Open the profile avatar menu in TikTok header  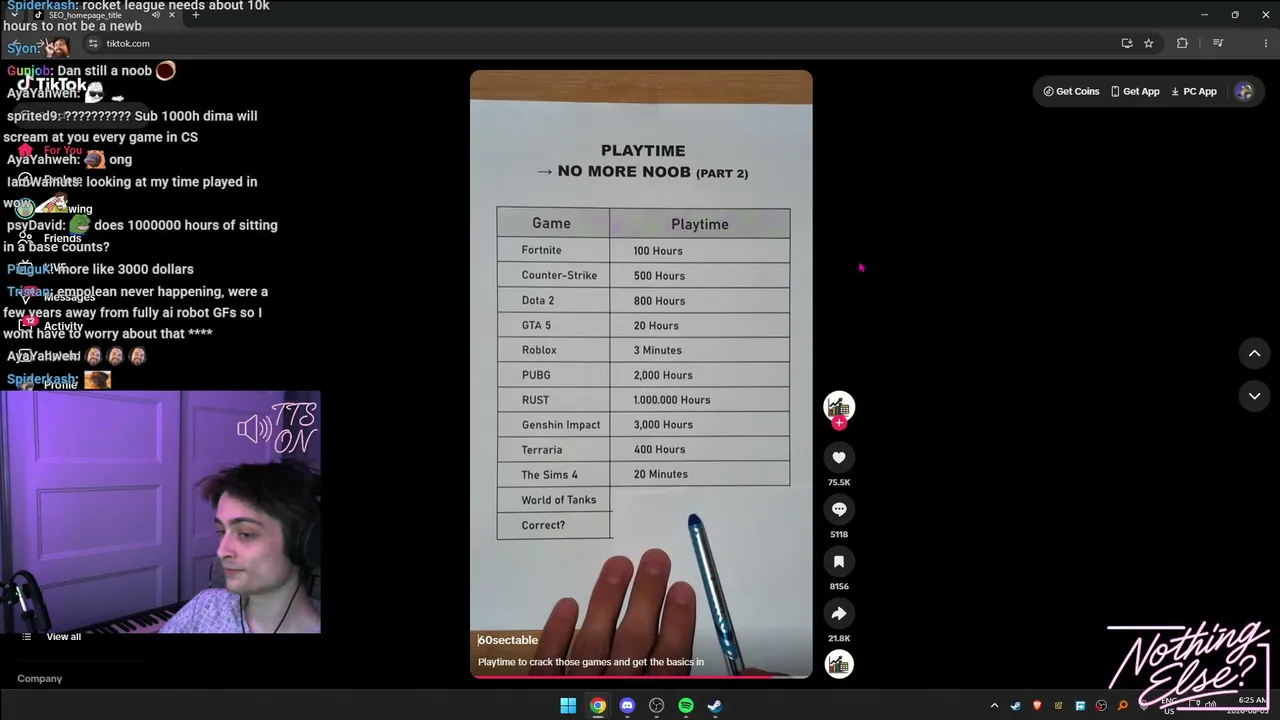1244,91
